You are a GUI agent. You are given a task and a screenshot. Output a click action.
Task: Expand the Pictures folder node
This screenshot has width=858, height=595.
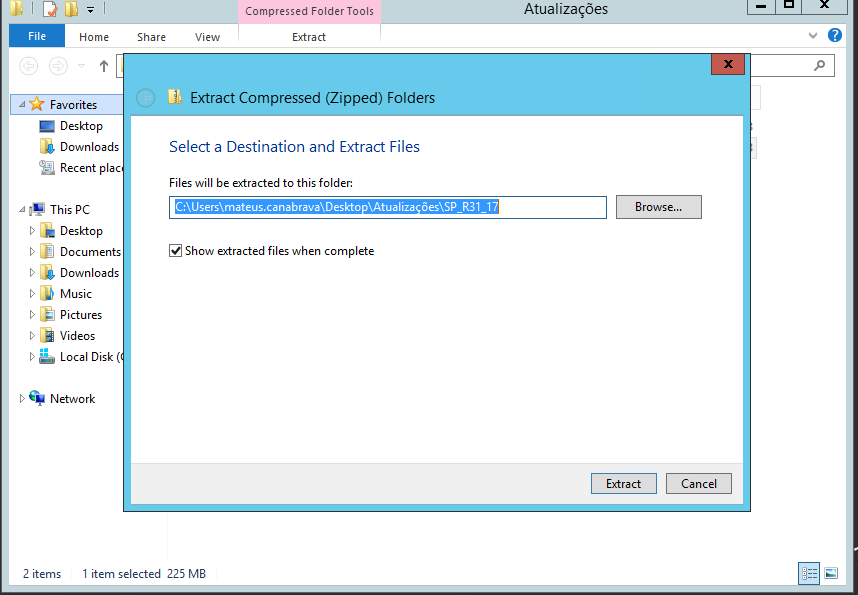[32, 314]
